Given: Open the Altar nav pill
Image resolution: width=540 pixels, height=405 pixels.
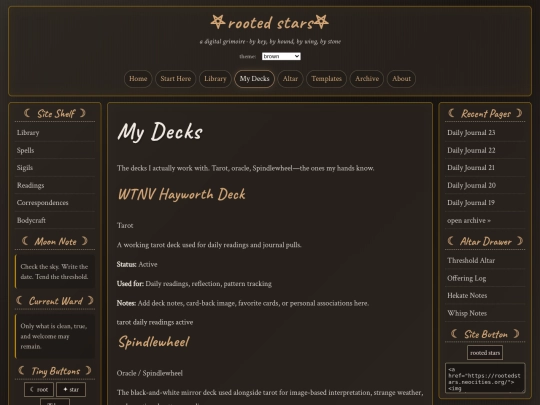Looking at the screenshot, I should (290, 79).
